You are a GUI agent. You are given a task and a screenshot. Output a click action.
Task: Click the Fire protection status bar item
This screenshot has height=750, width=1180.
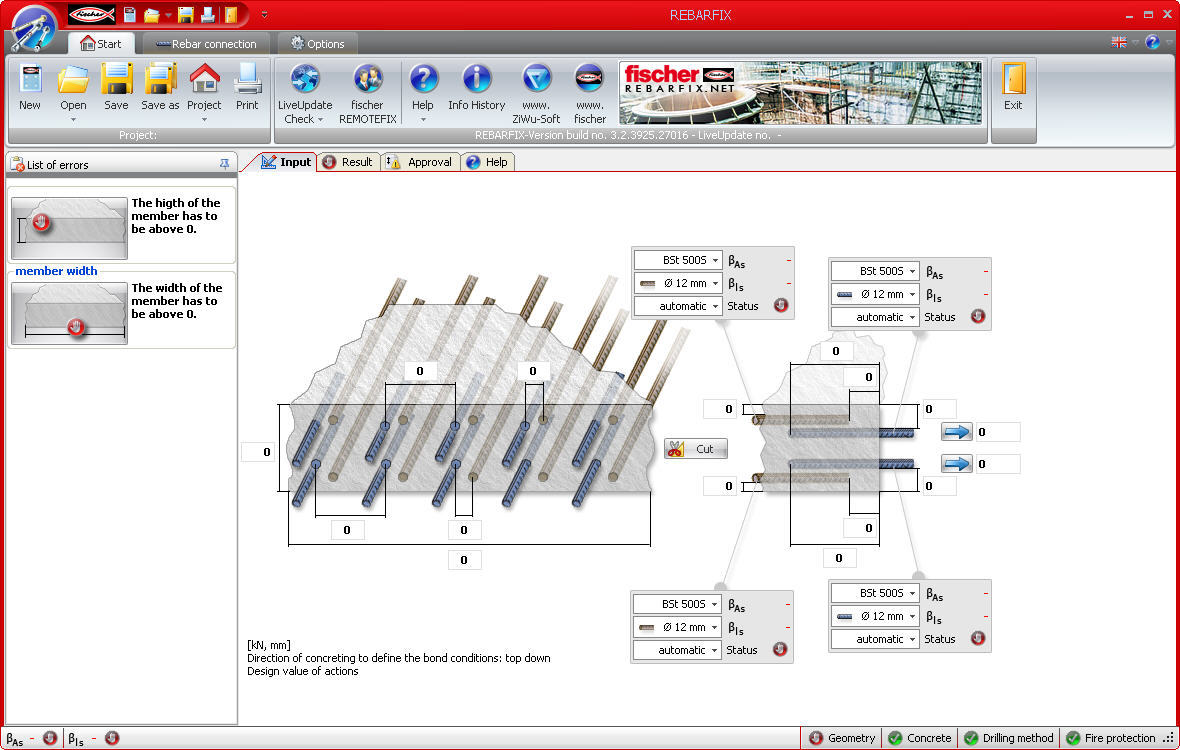1112,738
